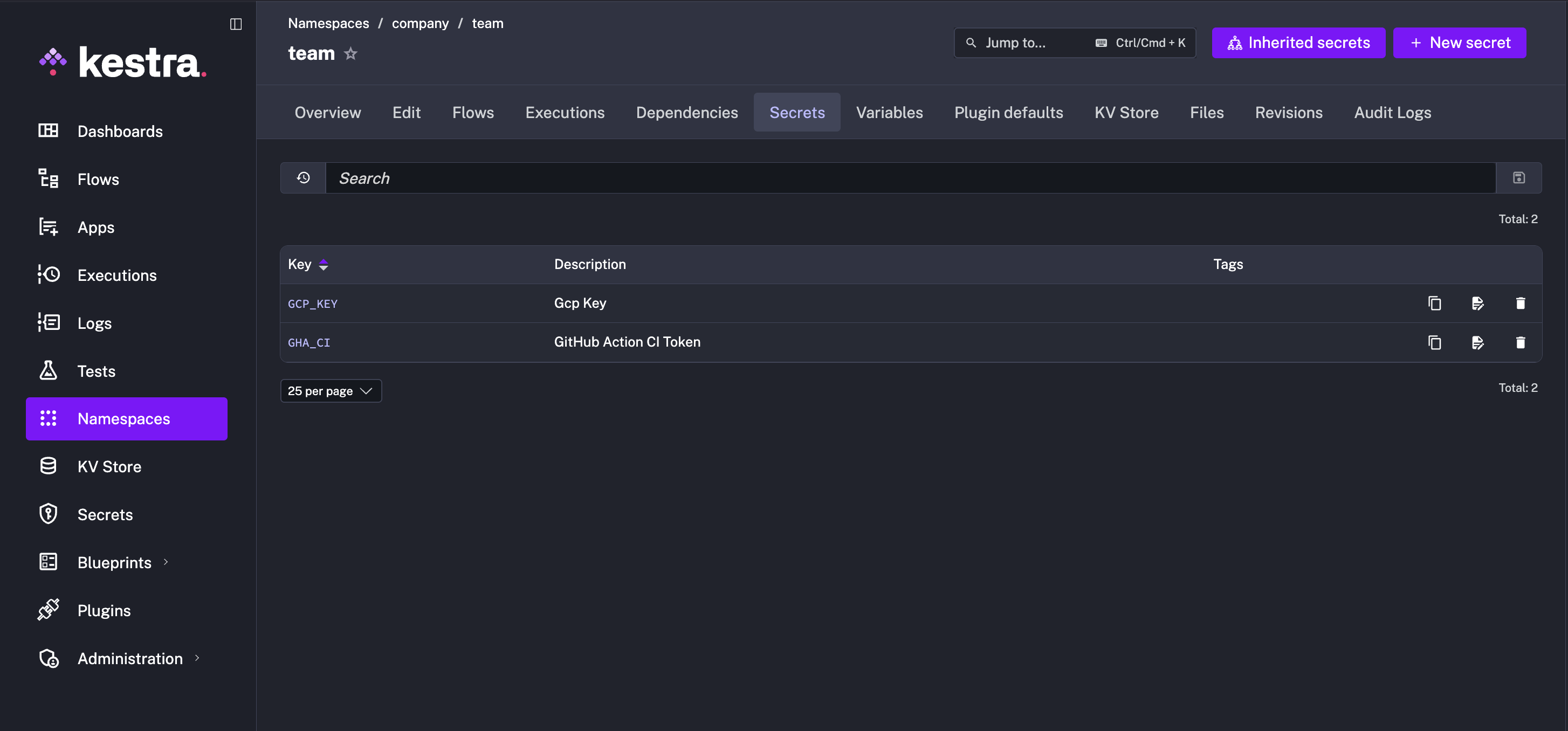The image size is (1568, 731).
Task: Open the 25 per page dropdown
Action: click(331, 391)
